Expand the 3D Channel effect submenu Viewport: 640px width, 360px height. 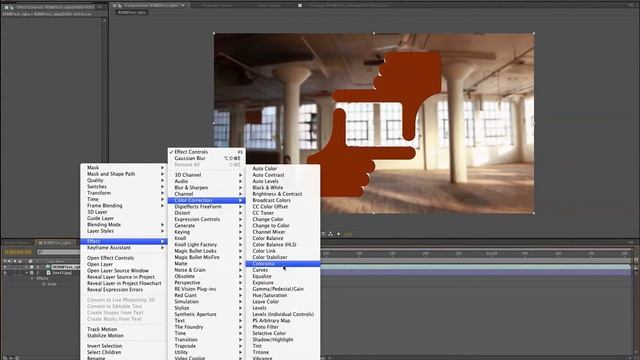(207, 175)
